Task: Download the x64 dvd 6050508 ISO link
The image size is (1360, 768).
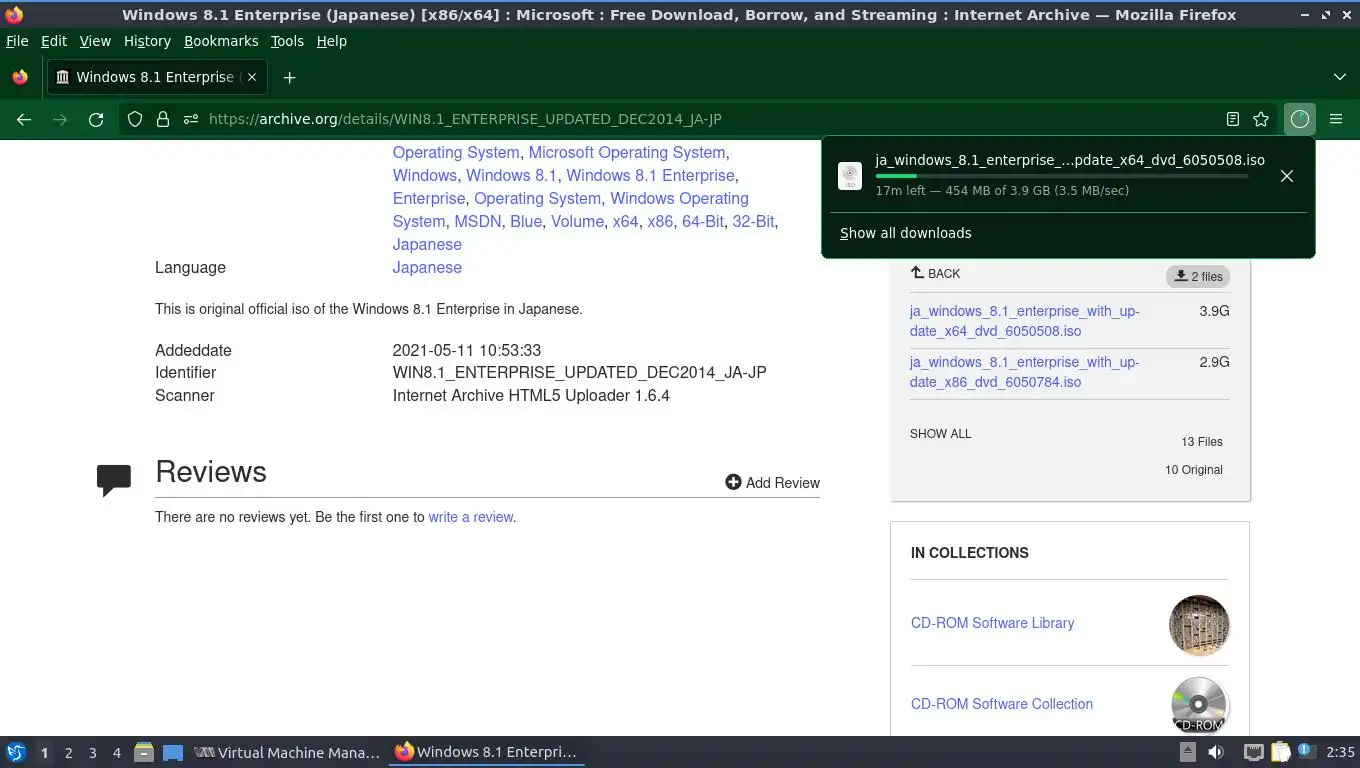Action: click(x=1024, y=321)
